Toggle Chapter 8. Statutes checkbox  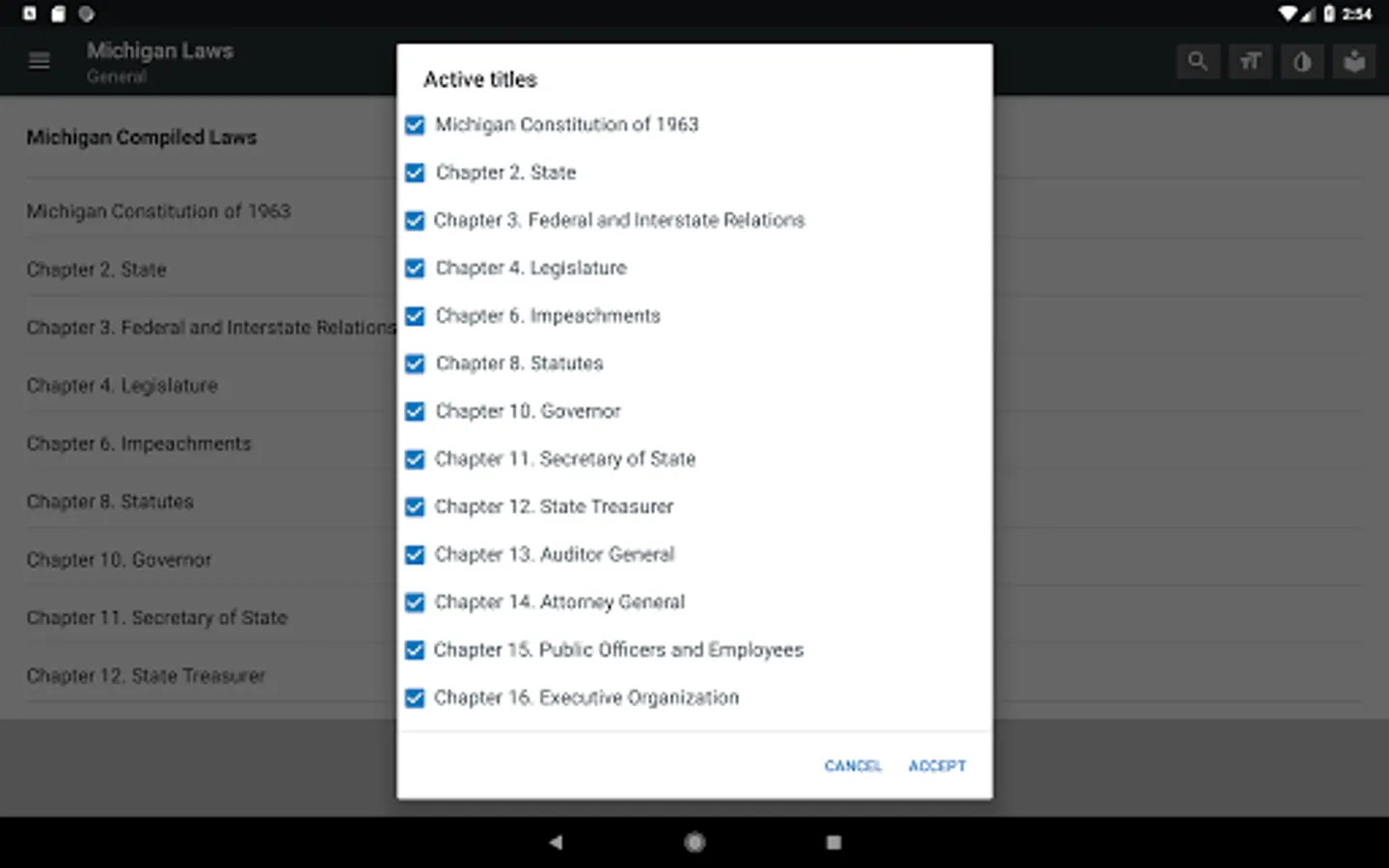(415, 364)
